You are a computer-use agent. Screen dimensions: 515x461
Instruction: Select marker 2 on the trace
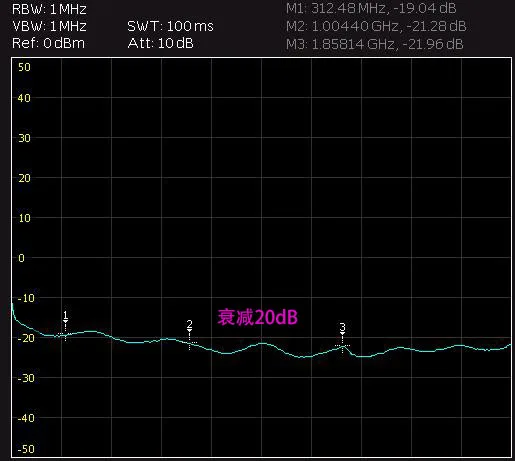190,335
